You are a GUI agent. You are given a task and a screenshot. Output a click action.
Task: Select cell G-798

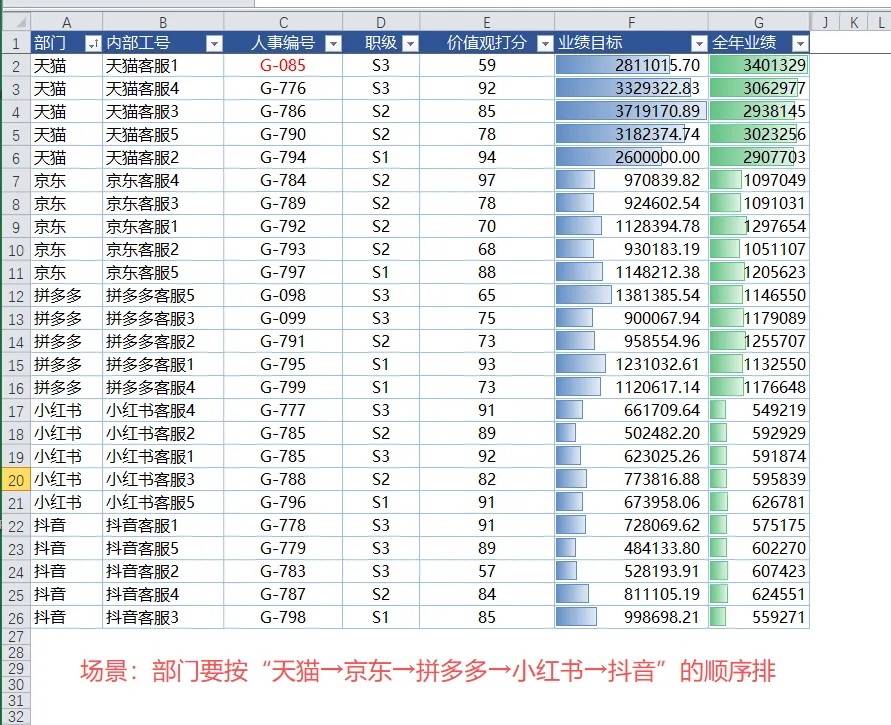283,617
